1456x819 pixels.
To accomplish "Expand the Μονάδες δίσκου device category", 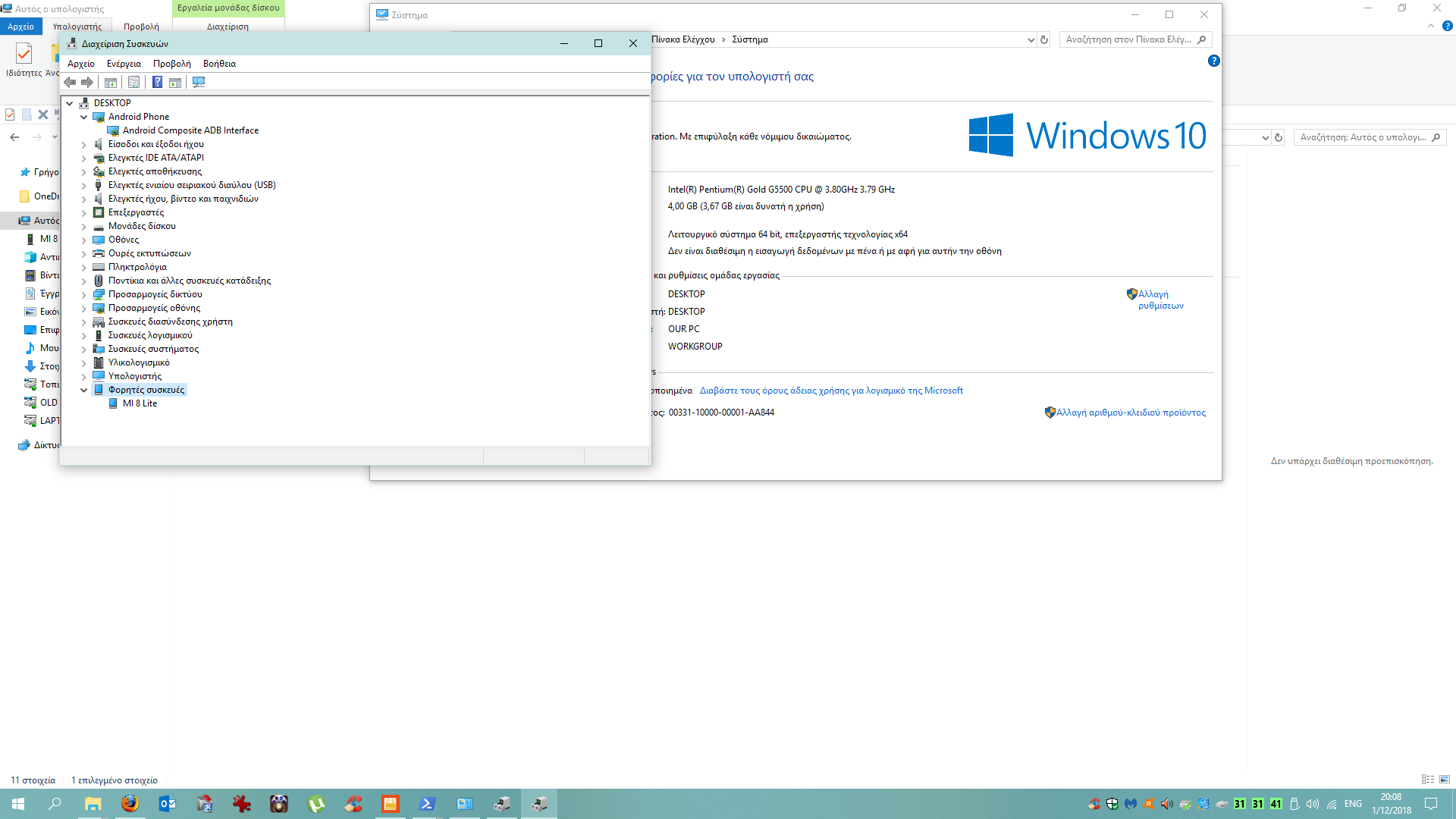I will (84, 226).
